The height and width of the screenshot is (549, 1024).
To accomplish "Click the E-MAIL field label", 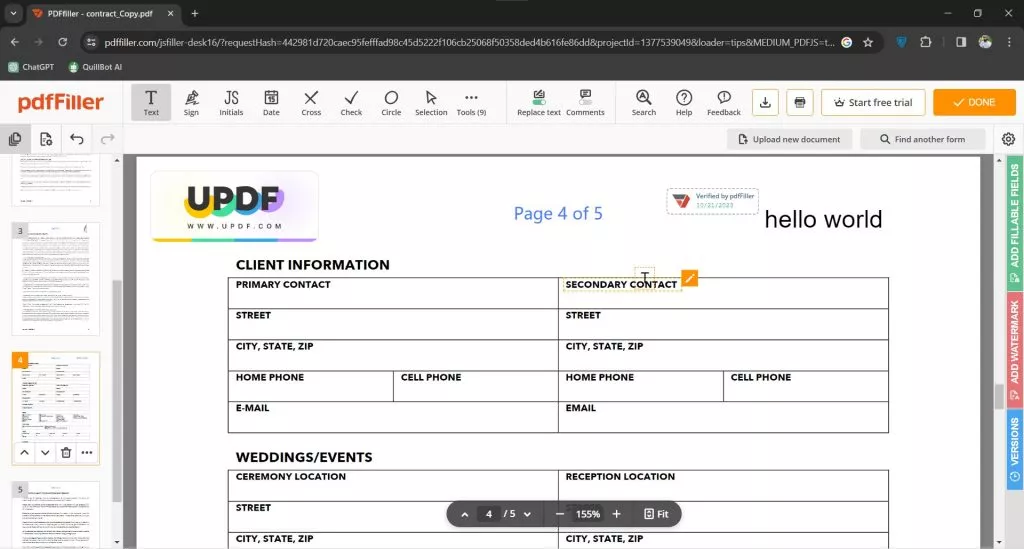I will click(252, 408).
